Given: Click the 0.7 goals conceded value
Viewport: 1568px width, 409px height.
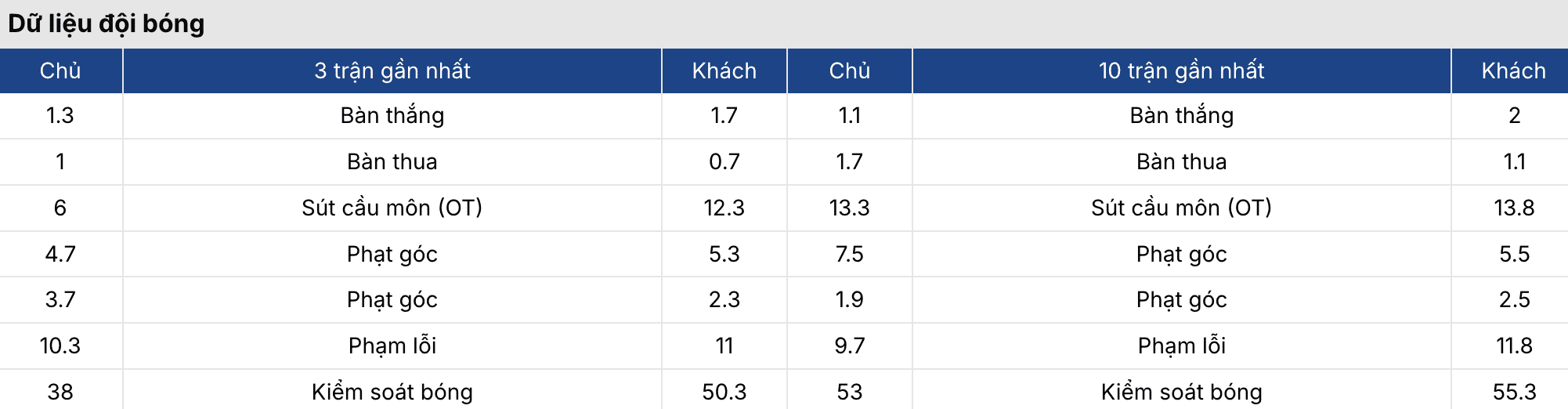Looking at the screenshot, I should [724, 161].
